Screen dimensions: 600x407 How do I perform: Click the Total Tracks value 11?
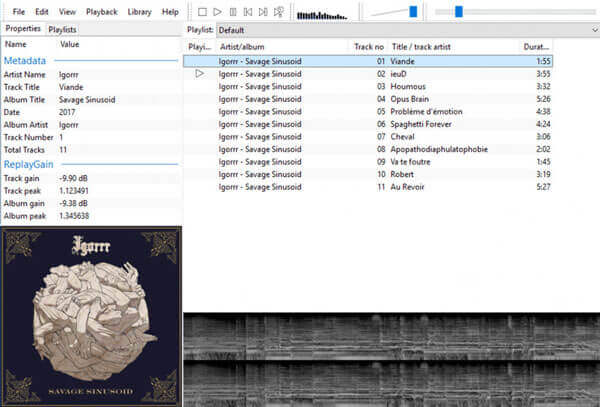coord(63,150)
